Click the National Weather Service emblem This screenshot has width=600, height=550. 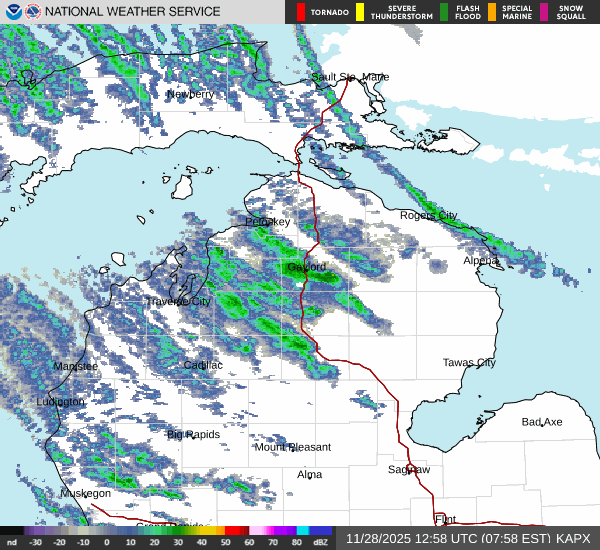click(33, 12)
